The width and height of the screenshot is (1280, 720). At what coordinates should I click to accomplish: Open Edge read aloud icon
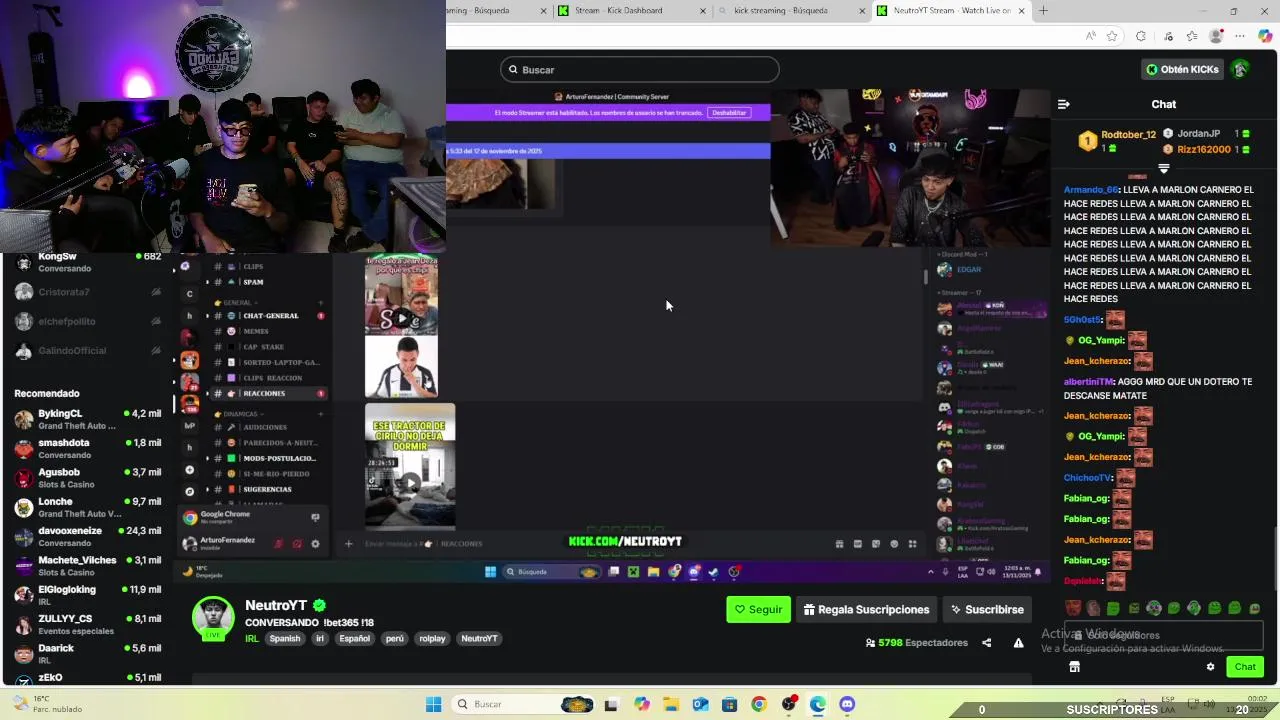click(x=1090, y=36)
